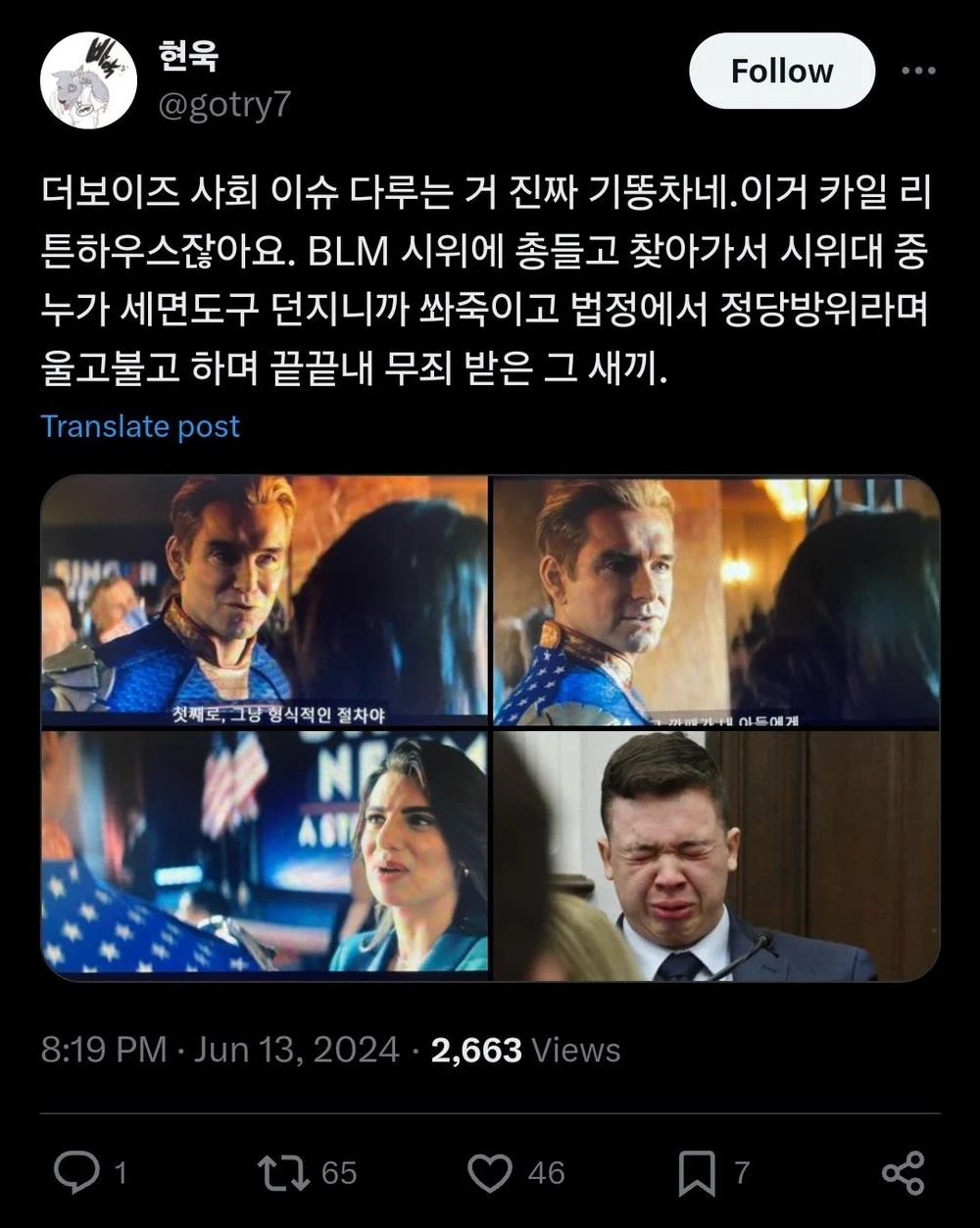Screen dimensions: 980x1228
Task: Open the bottom-left image of woman in teal
Action: click(265, 856)
